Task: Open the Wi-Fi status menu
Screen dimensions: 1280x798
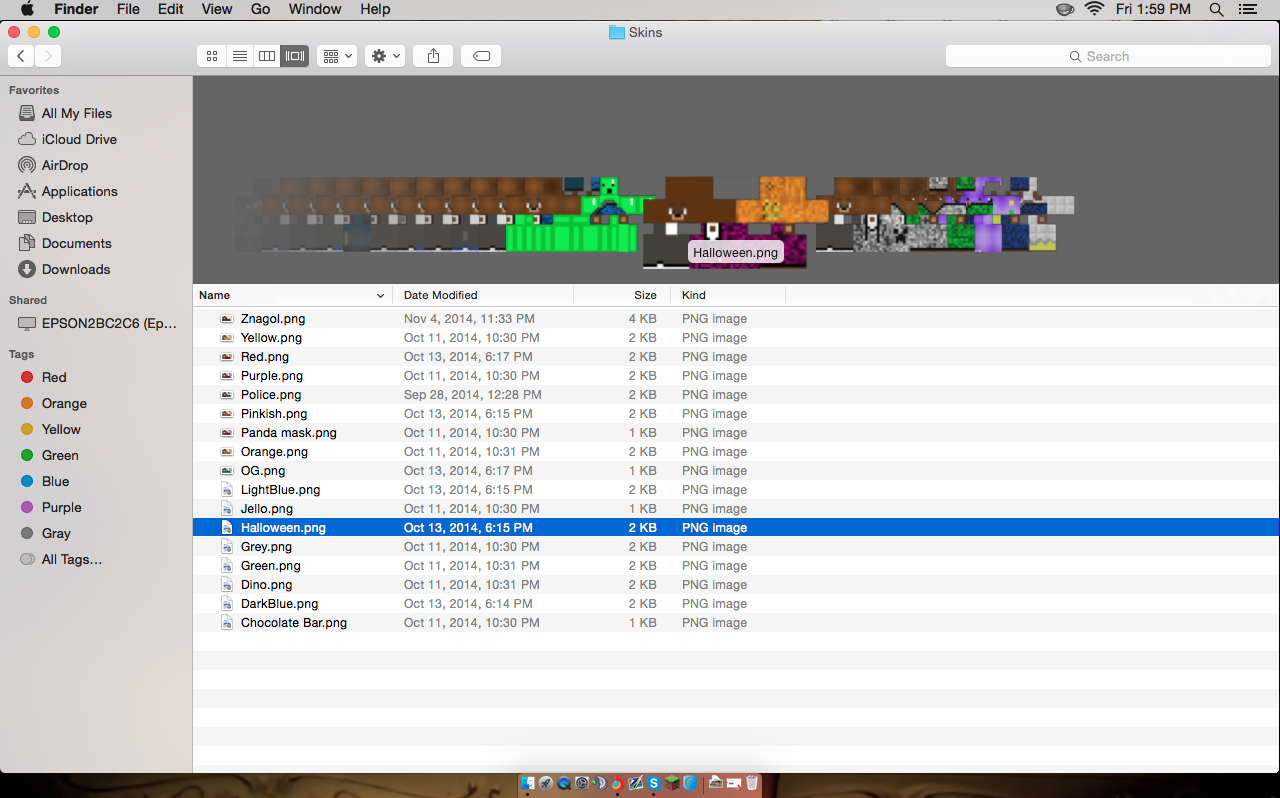Action: (x=1094, y=9)
